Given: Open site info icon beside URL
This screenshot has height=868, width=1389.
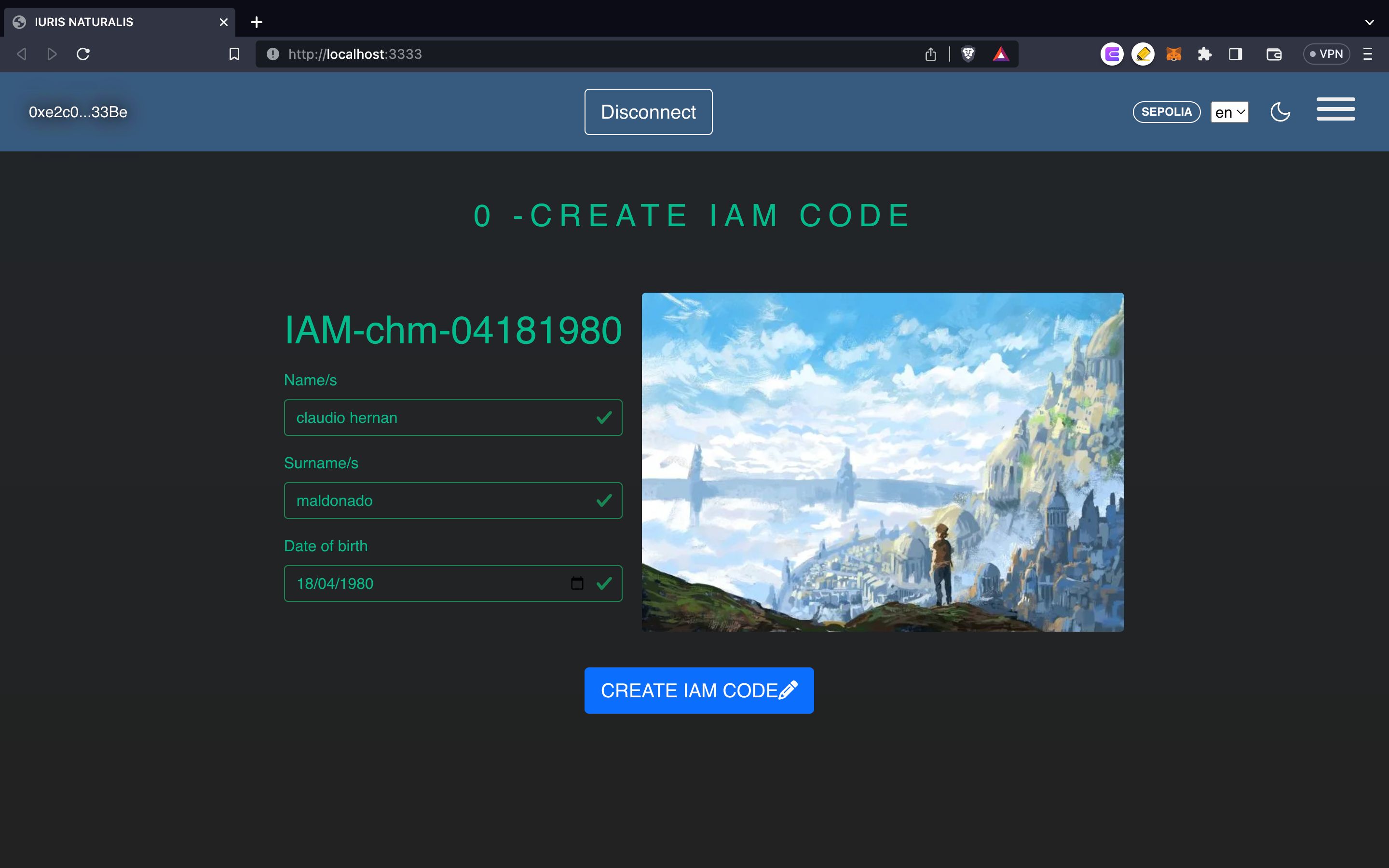Looking at the screenshot, I should tap(272, 54).
